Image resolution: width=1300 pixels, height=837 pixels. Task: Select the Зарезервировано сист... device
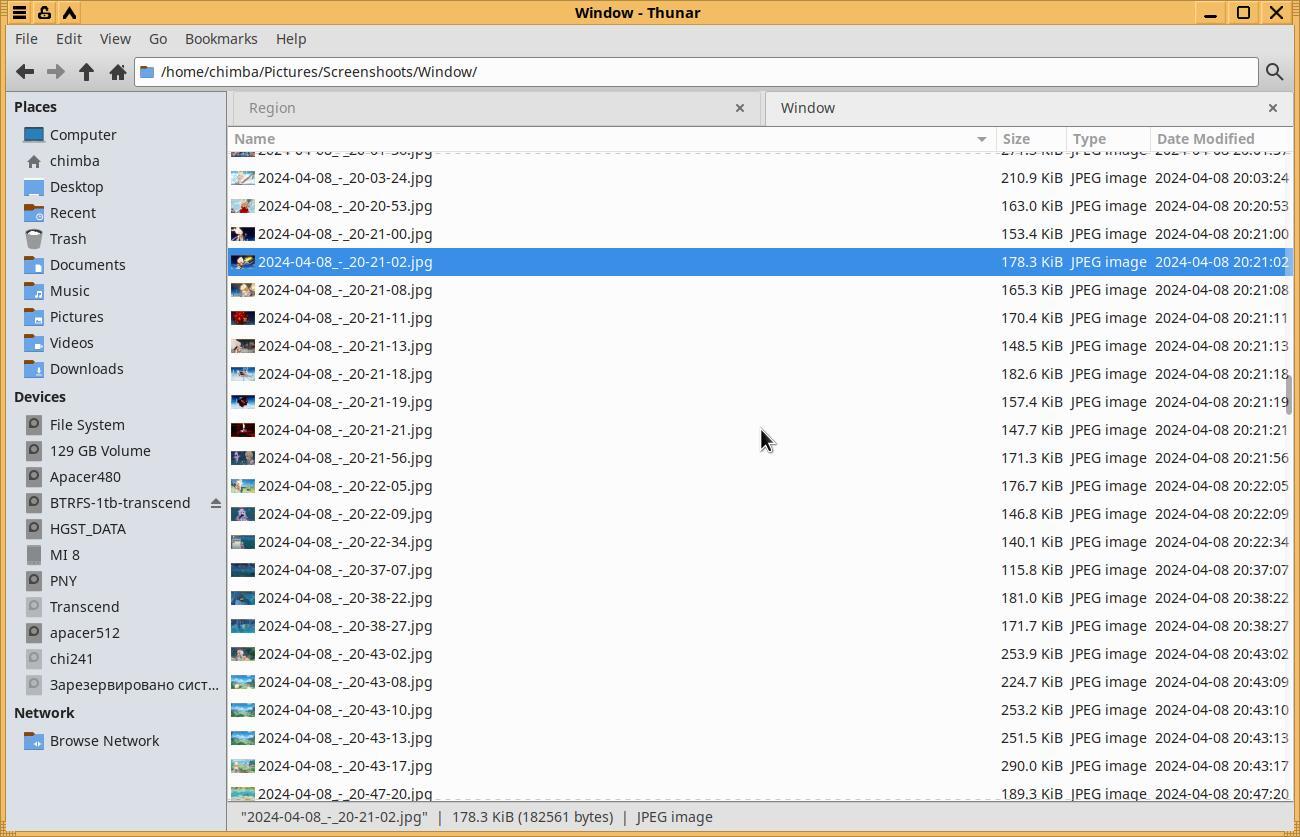click(134, 685)
